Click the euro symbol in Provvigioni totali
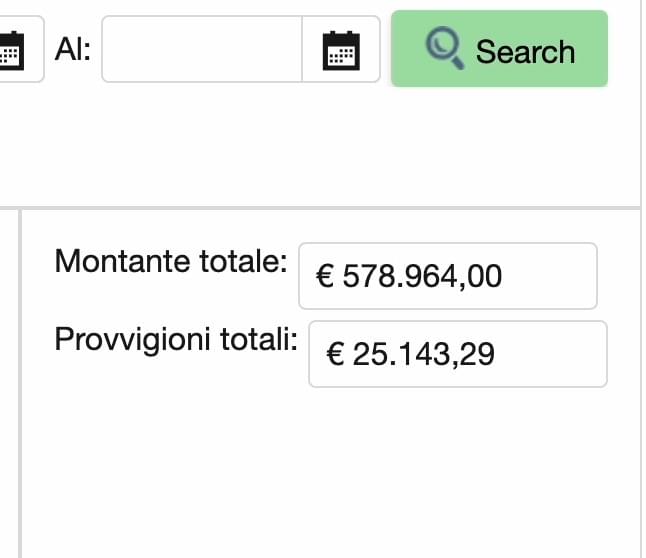646x558 pixels. tap(335, 354)
